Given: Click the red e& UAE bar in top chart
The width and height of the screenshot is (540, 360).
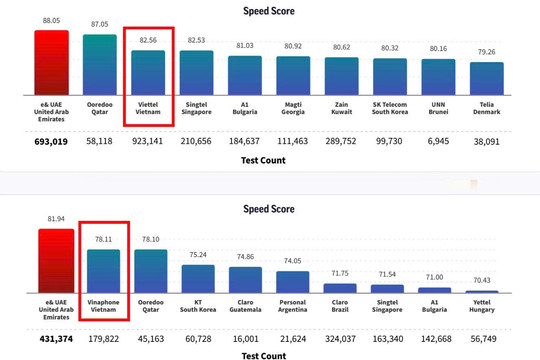Looking at the screenshot, I should point(51,62).
